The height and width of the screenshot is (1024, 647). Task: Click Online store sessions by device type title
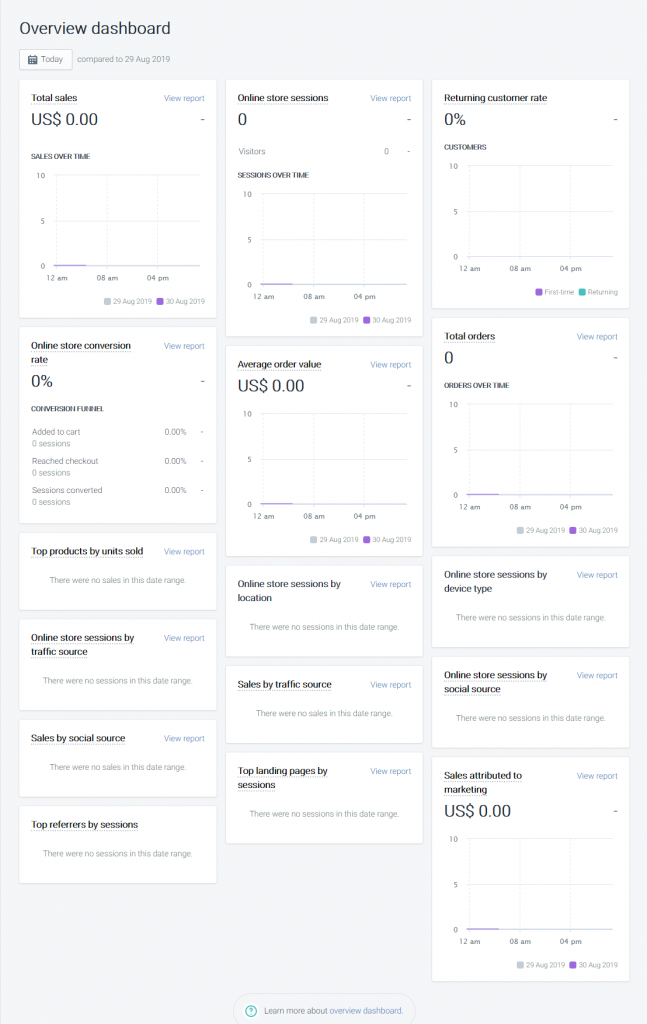click(x=496, y=582)
